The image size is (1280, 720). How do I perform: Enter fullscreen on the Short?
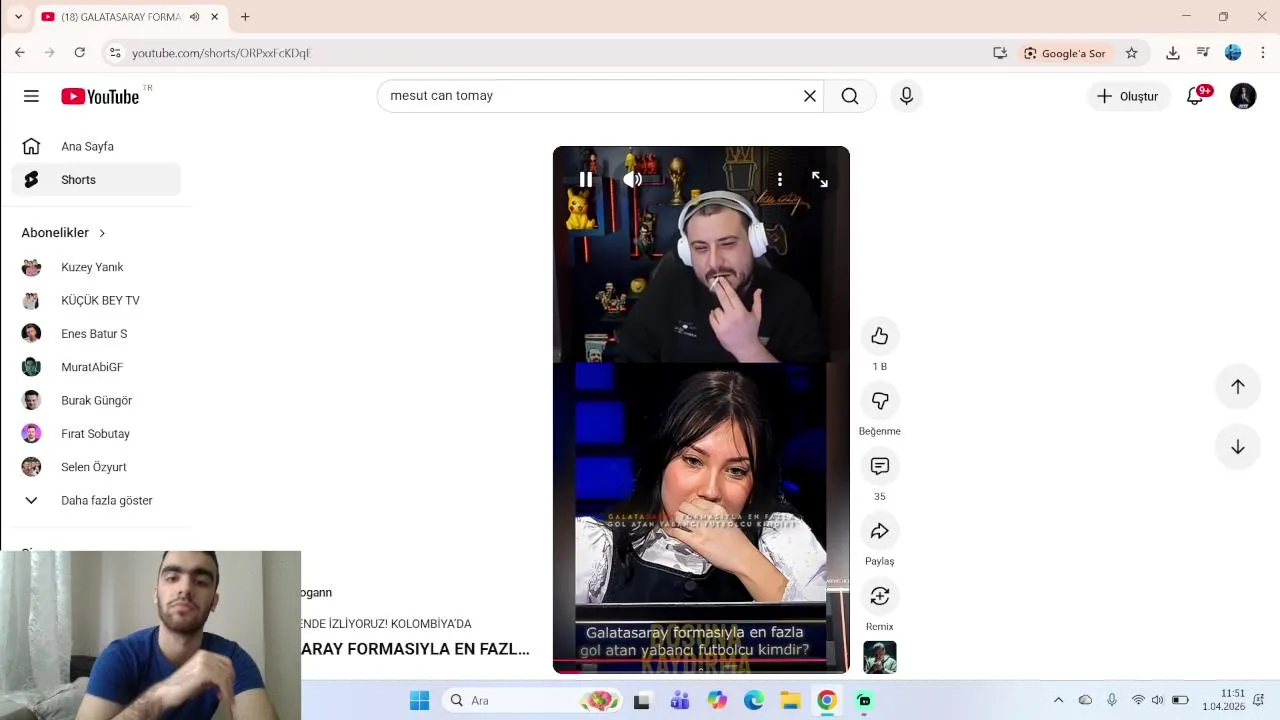click(820, 180)
